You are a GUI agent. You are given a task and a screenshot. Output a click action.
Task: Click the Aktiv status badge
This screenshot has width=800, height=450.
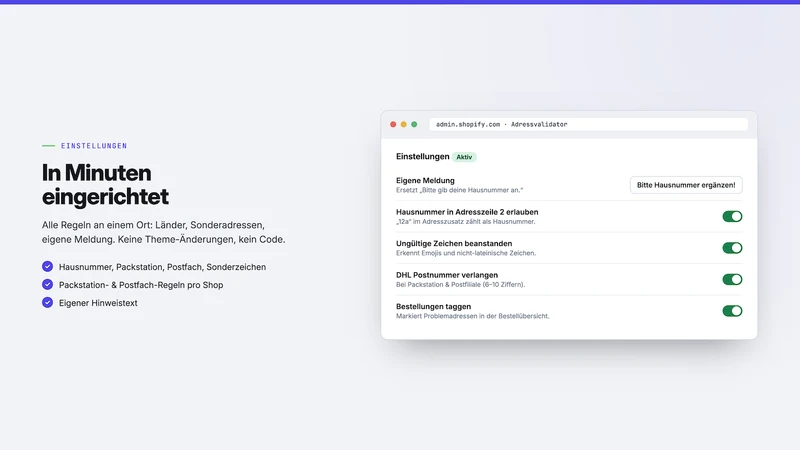pos(464,157)
